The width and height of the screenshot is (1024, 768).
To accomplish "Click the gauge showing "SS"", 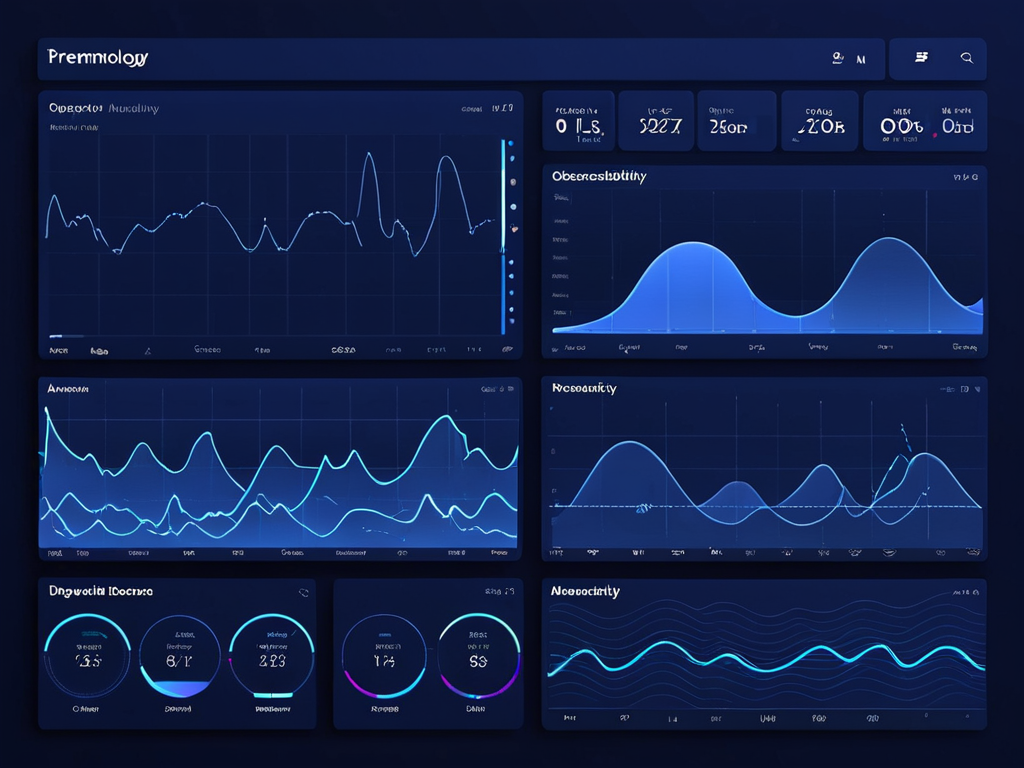I will click(x=478, y=656).
